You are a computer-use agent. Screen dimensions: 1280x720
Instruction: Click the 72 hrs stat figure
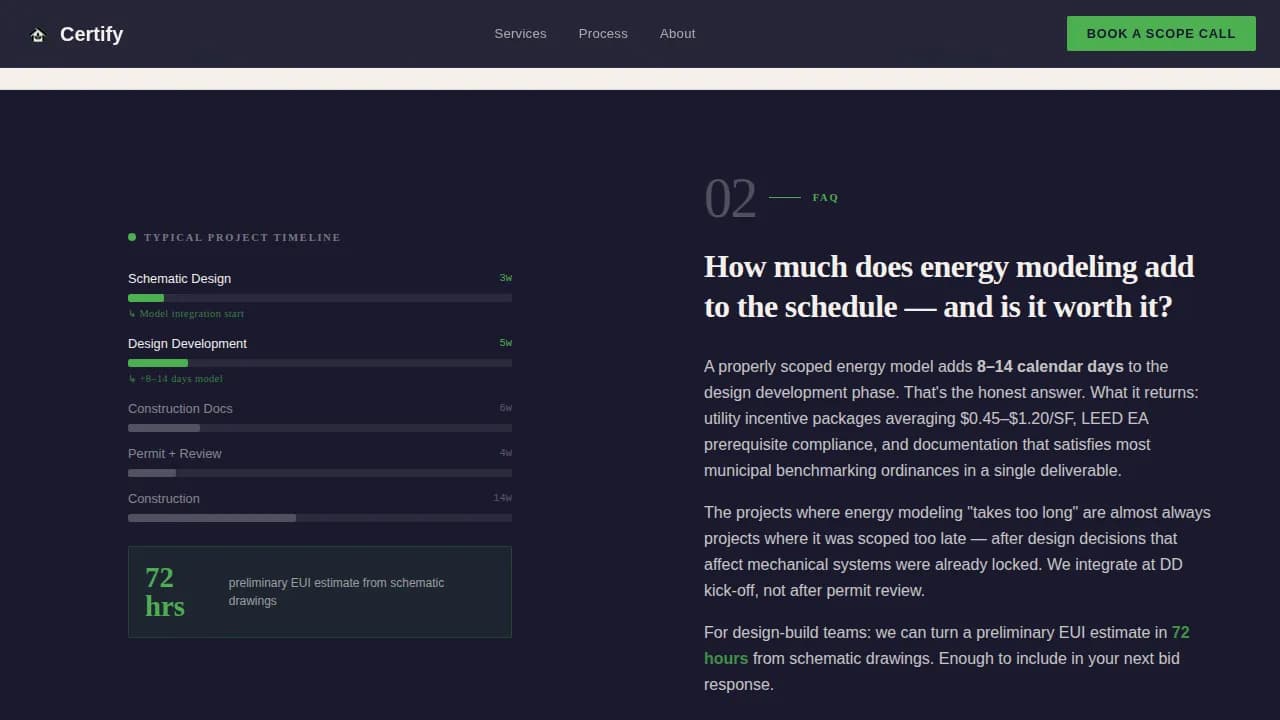(165, 592)
